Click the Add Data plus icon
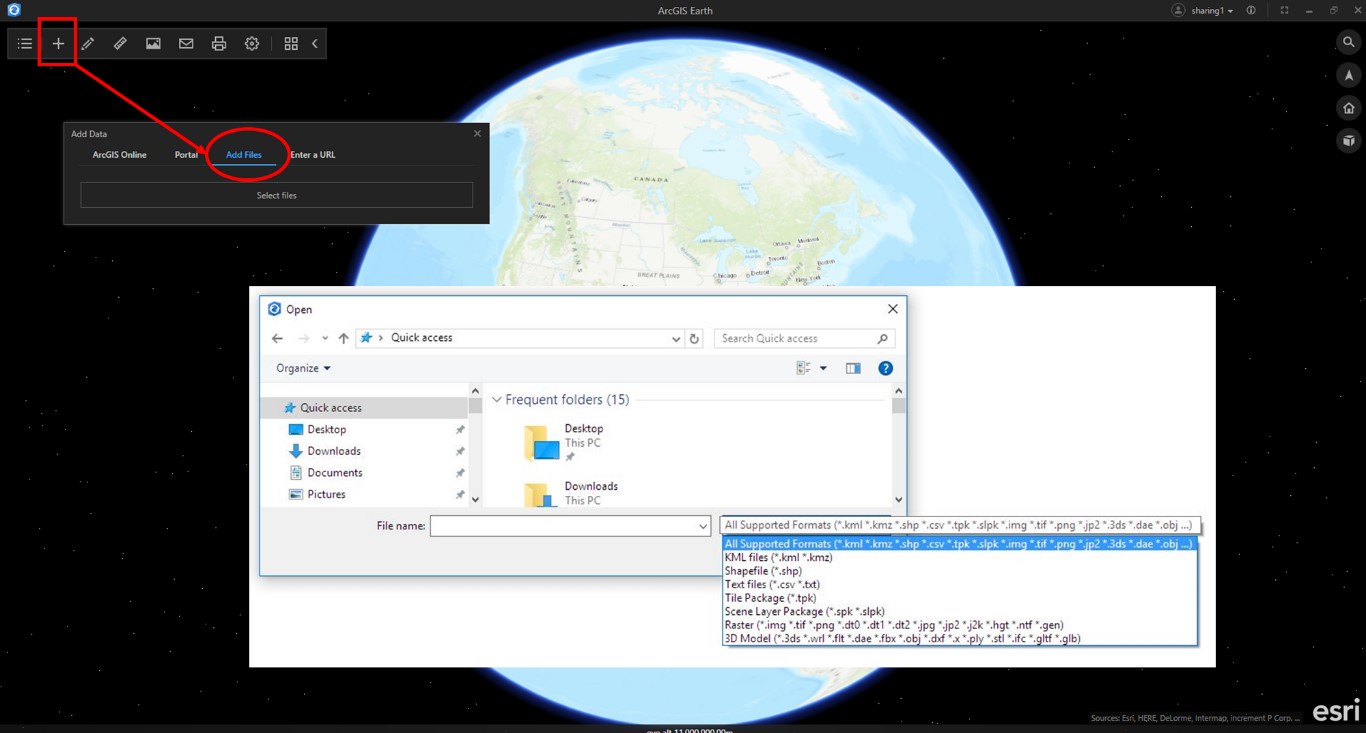This screenshot has height=733, width=1366. pos(58,44)
